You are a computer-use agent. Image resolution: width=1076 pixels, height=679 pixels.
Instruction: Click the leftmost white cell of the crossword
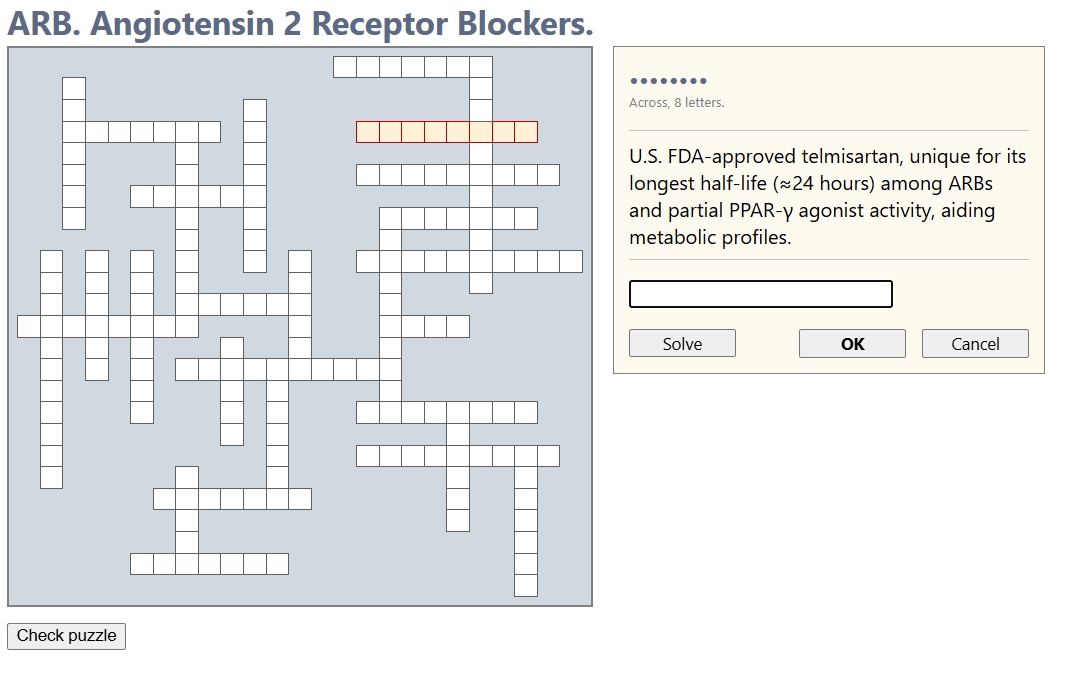pos(29,326)
